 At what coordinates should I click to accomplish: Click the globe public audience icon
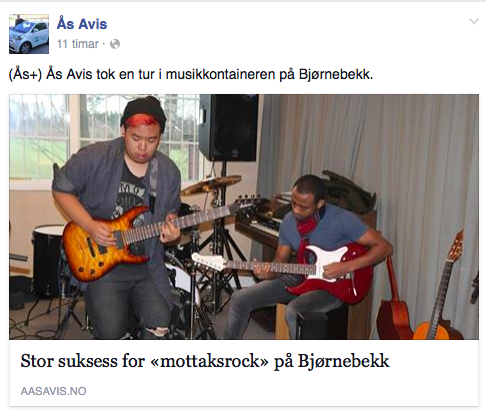coord(115,44)
